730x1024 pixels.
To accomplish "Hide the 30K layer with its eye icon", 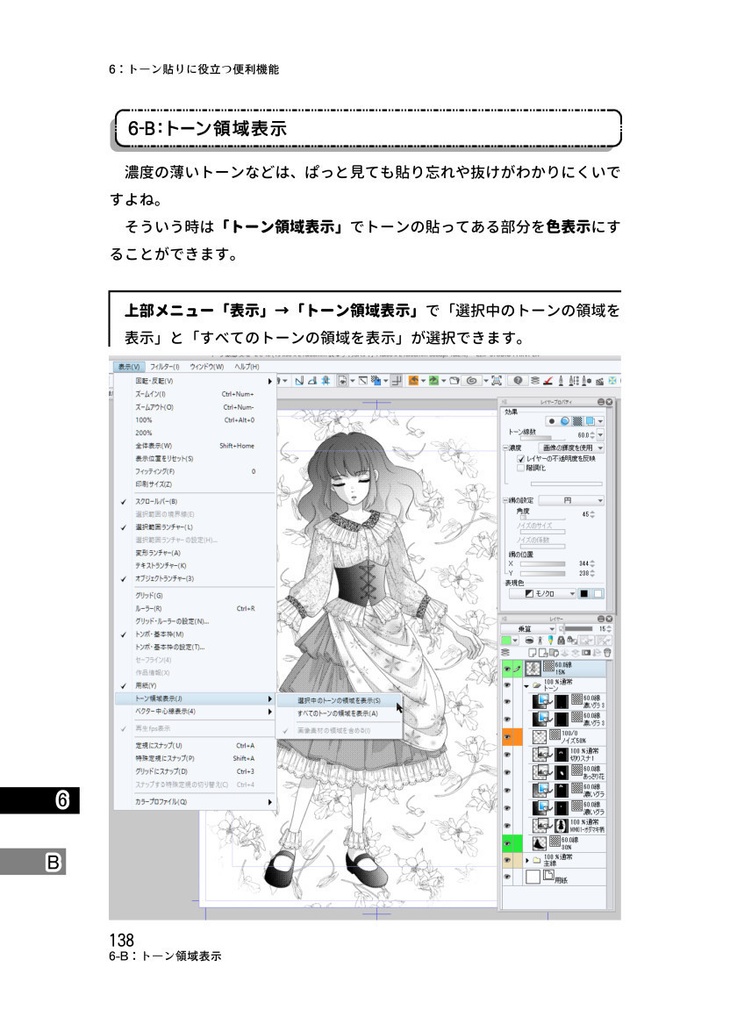I will (507, 843).
